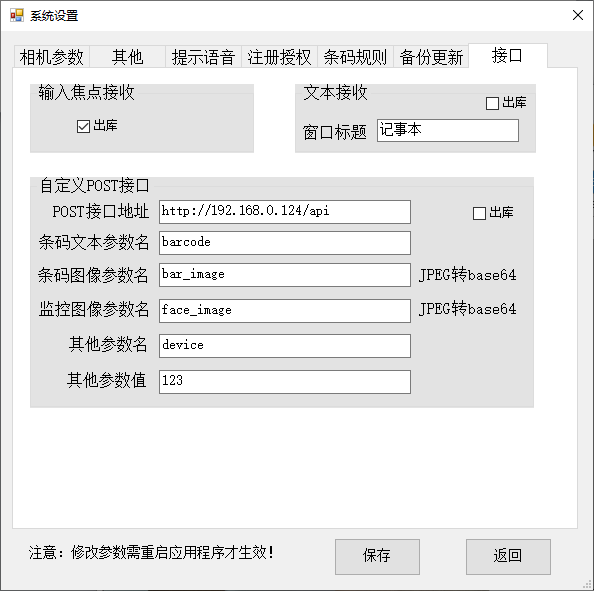Click the 返回 button
Image resolution: width=594 pixels, height=591 pixels.
coord(508,557)
